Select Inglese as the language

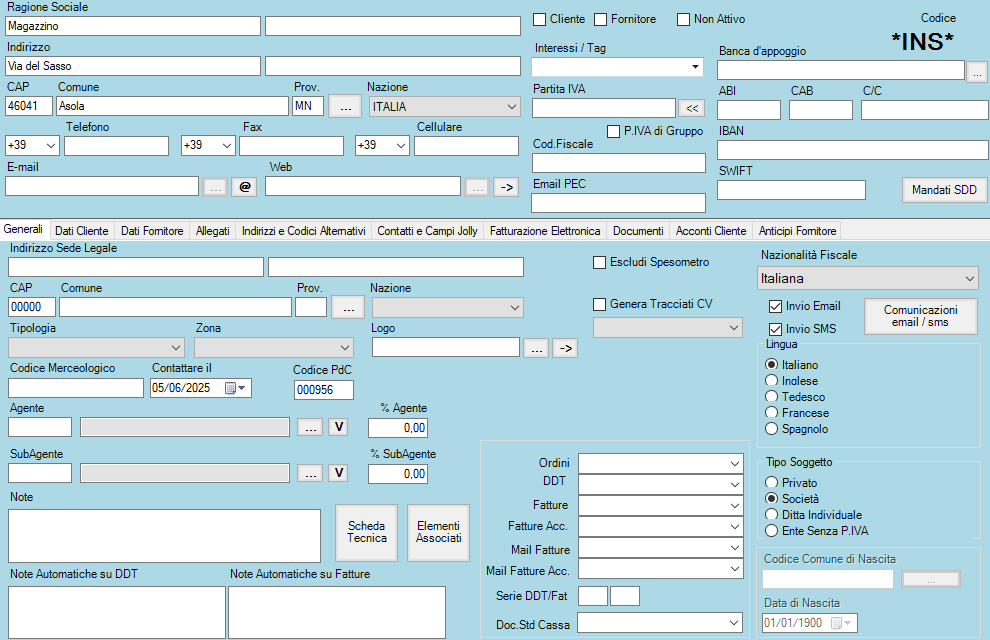pos(772,381)
